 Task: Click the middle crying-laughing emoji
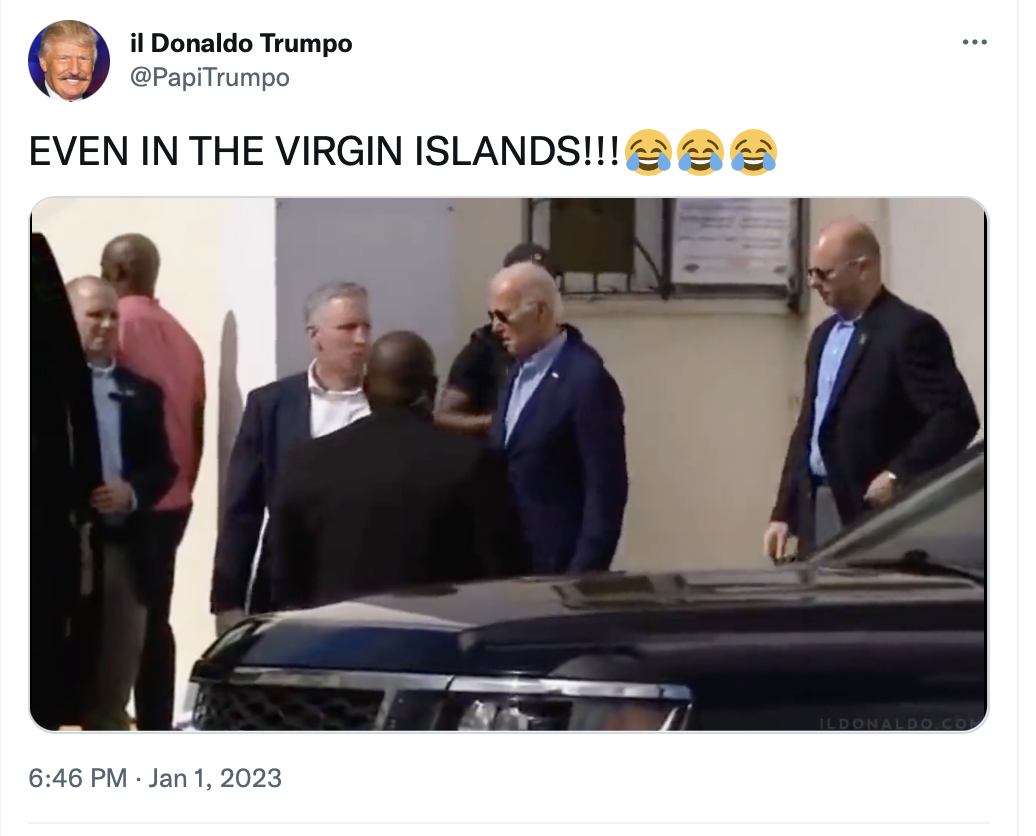pyautogui.click(x=700, y=152)
